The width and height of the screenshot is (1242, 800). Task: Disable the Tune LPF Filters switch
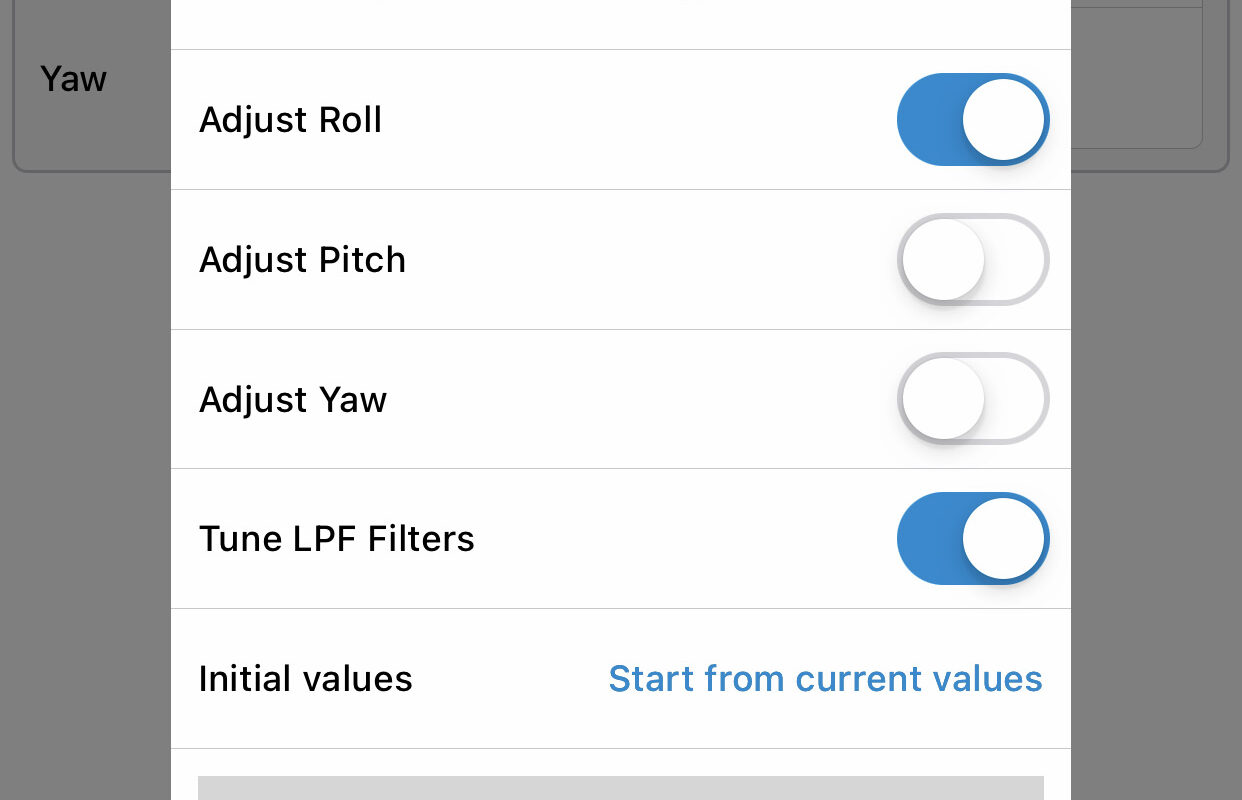pyautogui.click(x=973, y=539)
